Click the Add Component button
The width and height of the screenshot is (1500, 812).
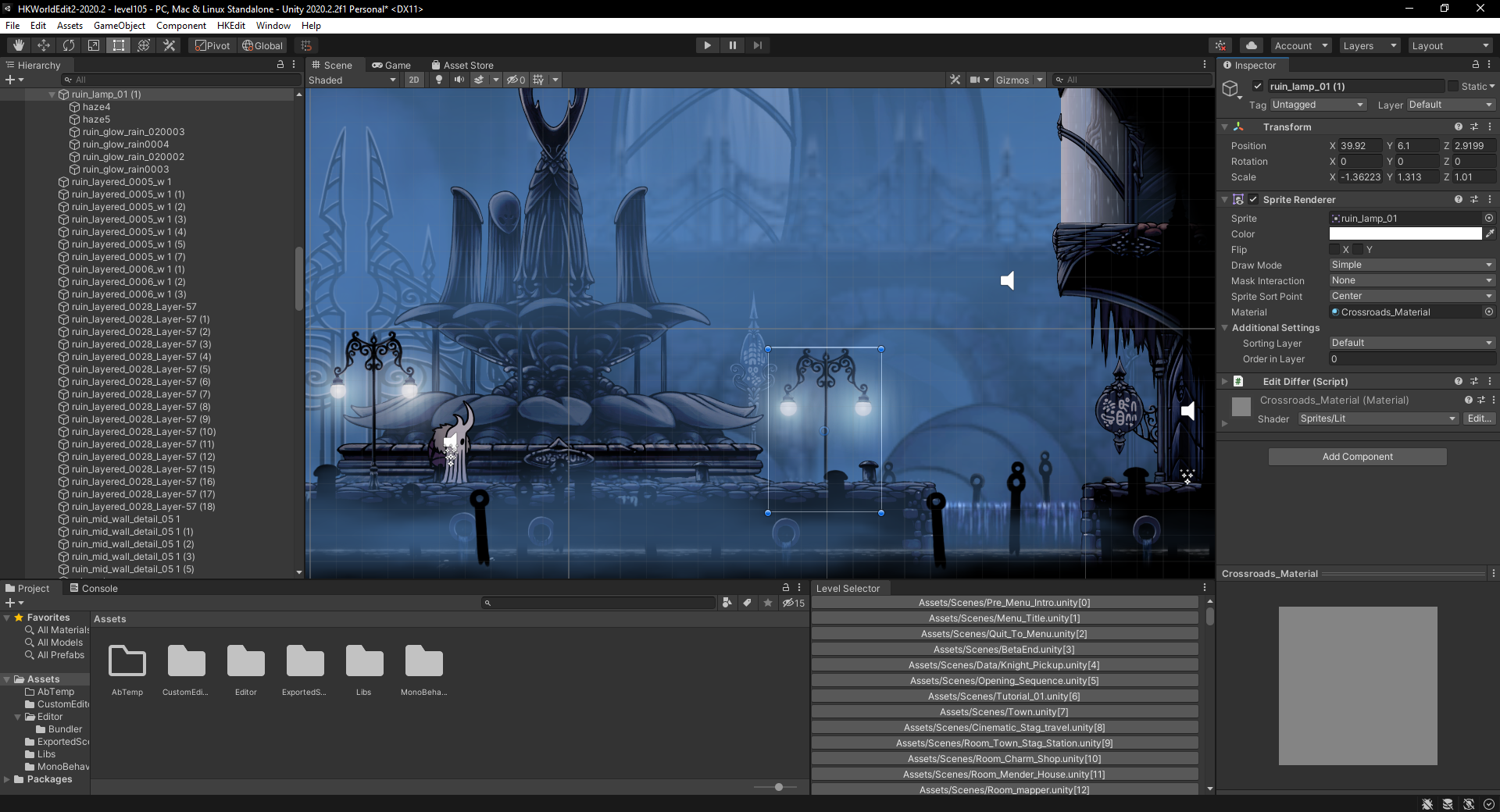coord(1357,457)
